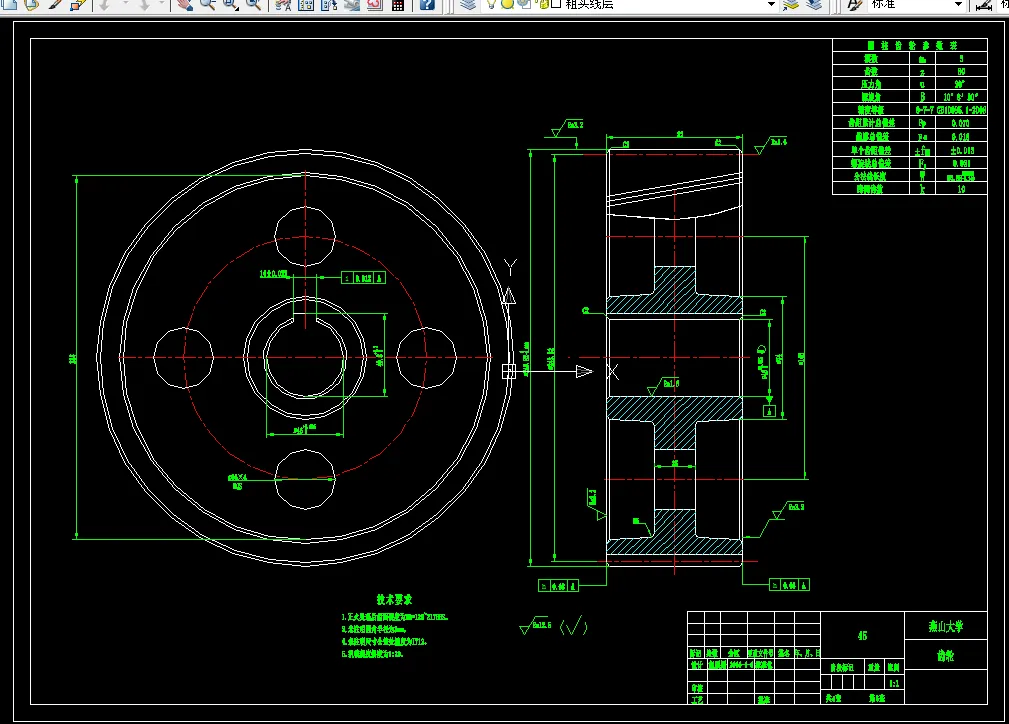This screenshot has width=1009, height=724.
Task: Click the layer color swatch before 粗实线层
Action: [x=556, y=4]
